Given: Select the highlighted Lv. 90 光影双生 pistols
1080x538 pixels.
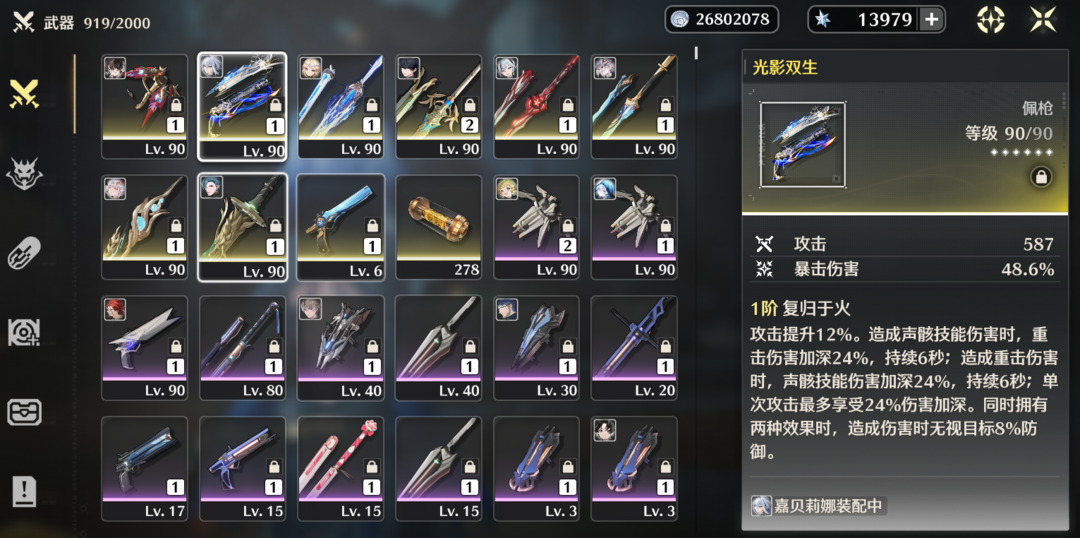Looking at the screenshot, I should [x=242, y=107].
